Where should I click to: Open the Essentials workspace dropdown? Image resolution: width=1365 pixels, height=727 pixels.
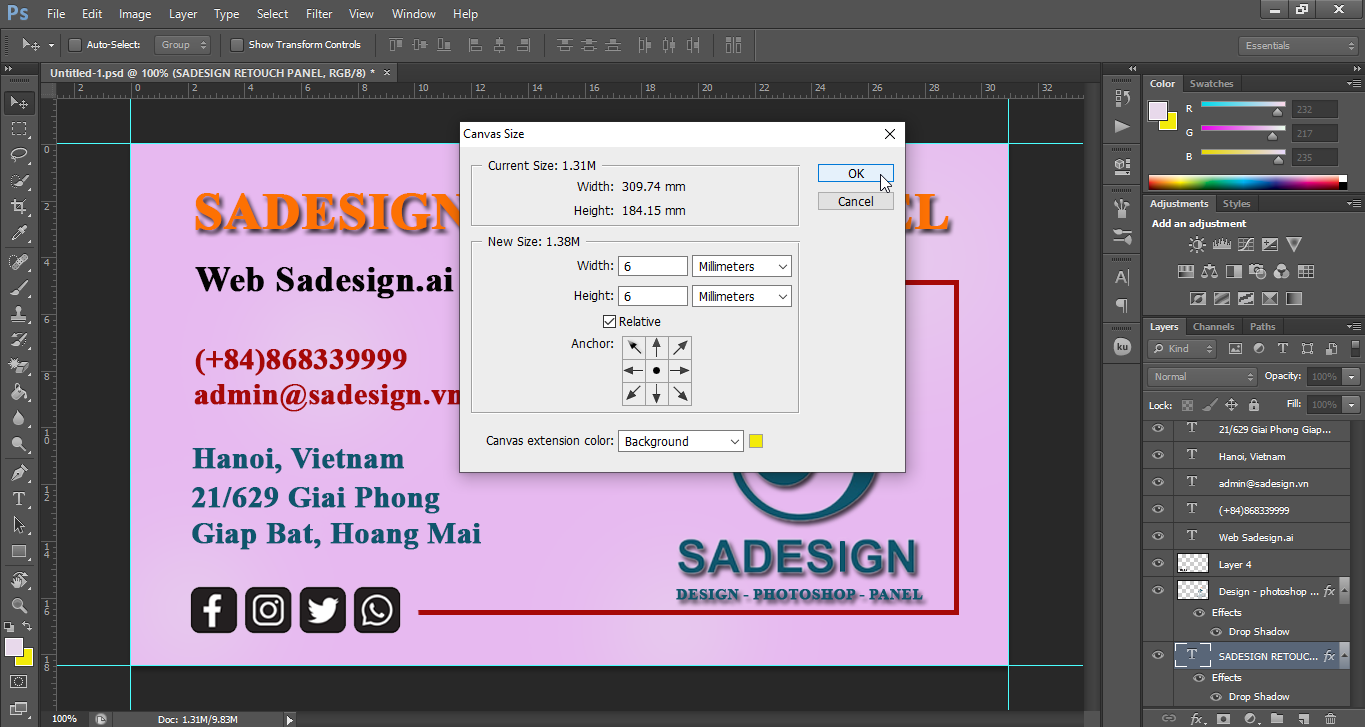(1297, 46)
